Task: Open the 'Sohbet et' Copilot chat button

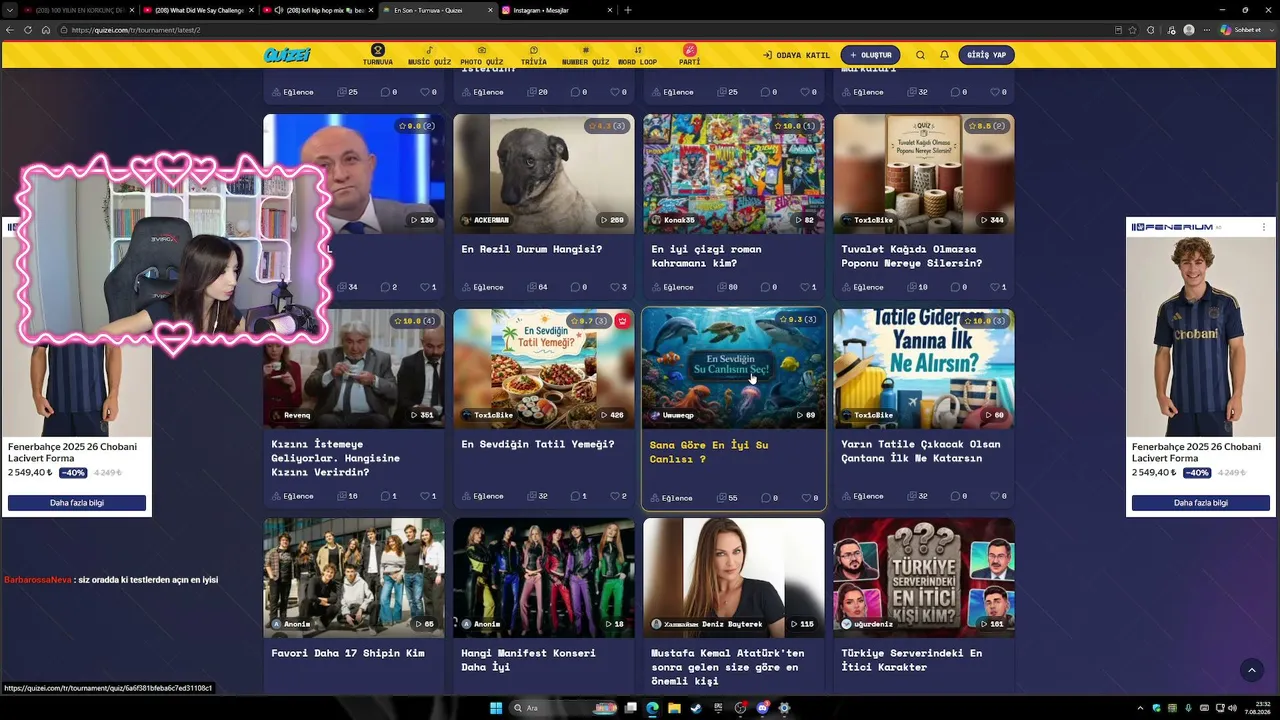Action: tap(1240, 30)
